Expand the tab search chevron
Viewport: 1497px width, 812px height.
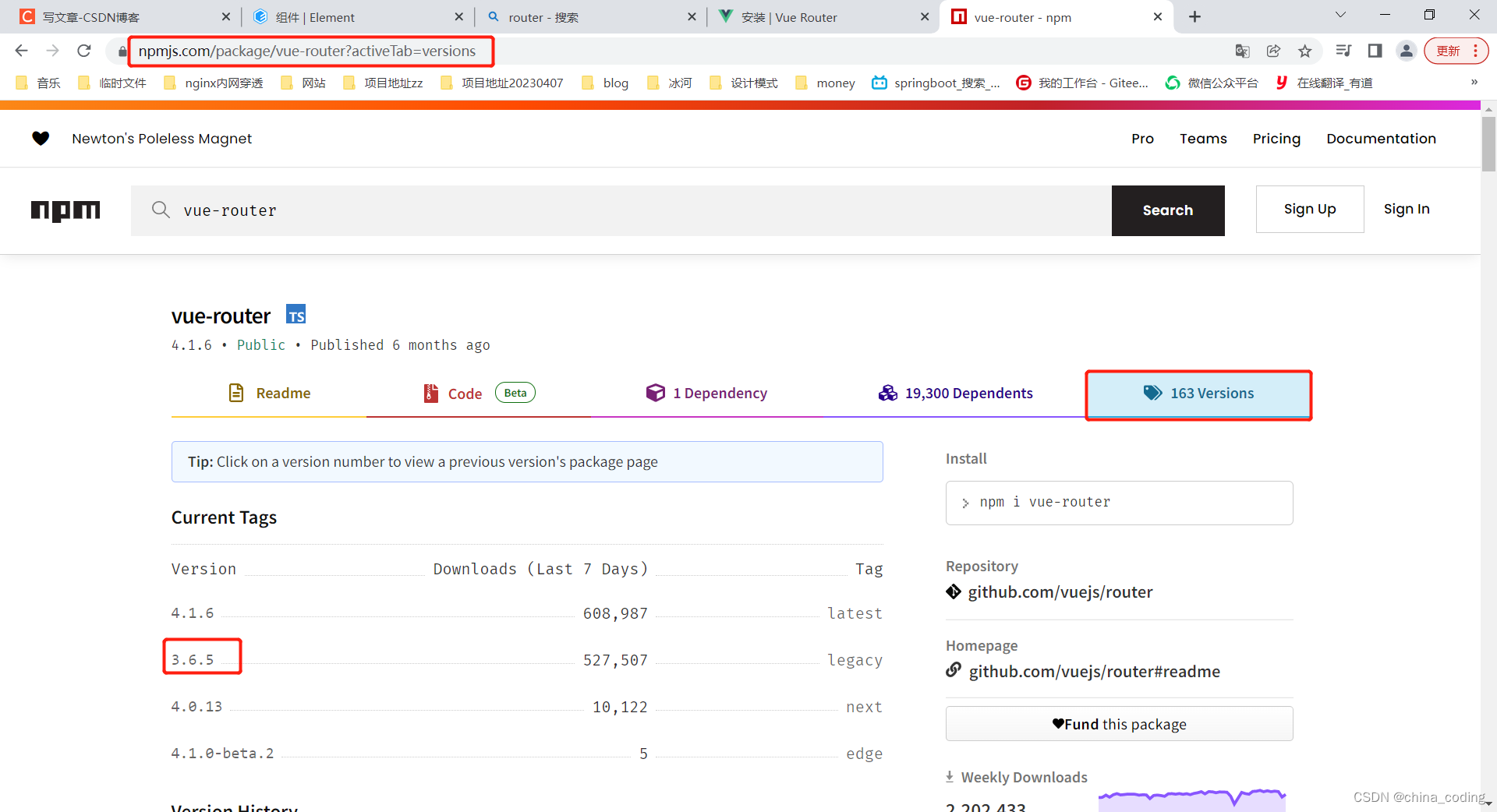tap(1340, 16)
